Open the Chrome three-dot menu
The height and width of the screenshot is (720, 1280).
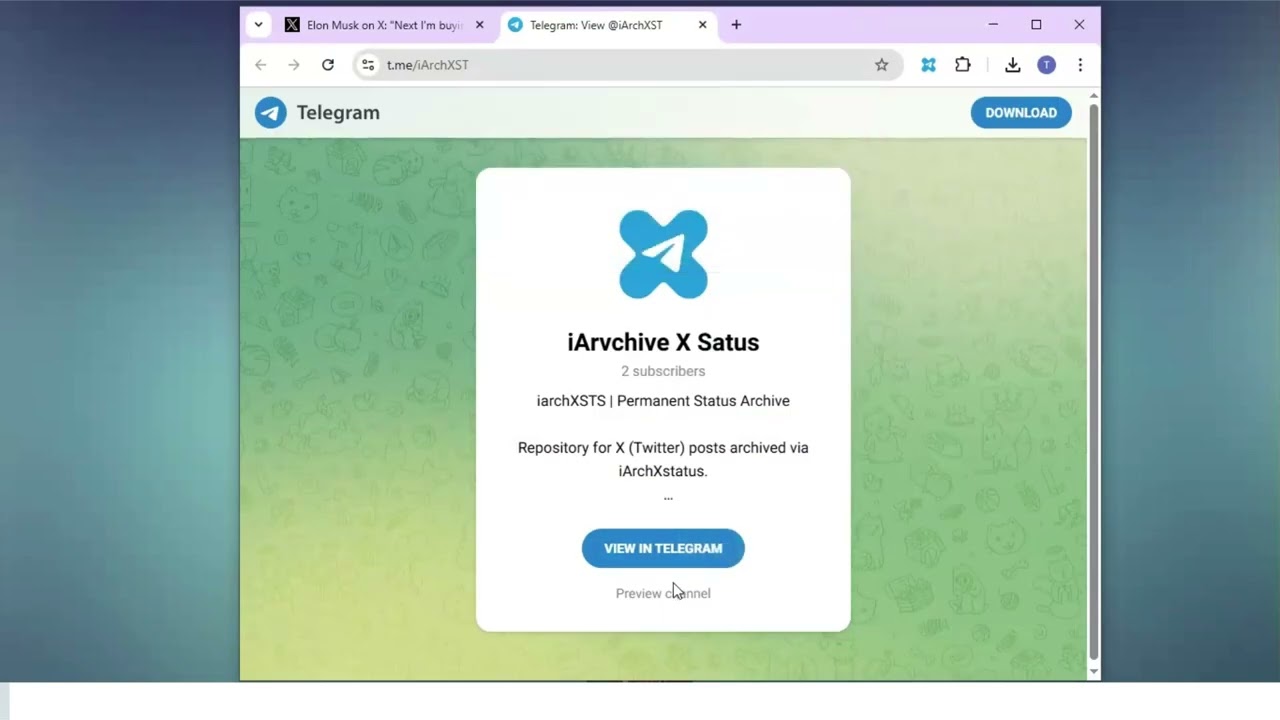pos(1080,65)
